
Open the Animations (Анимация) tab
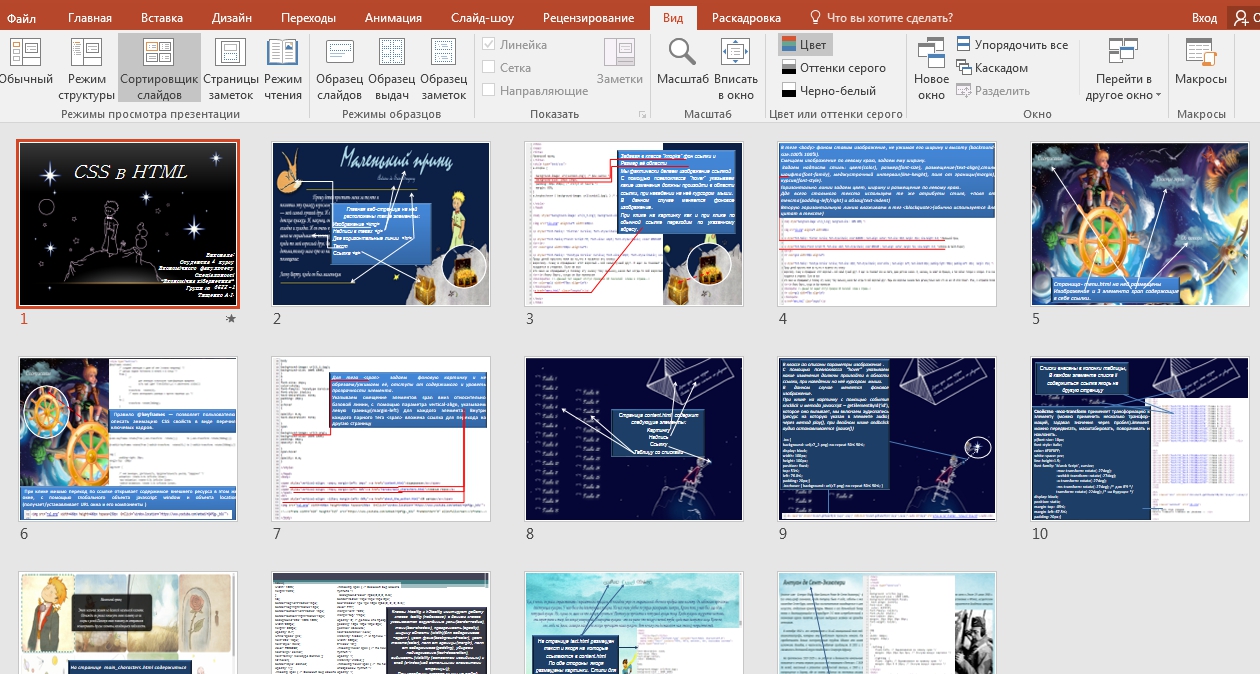coord(393,17)
